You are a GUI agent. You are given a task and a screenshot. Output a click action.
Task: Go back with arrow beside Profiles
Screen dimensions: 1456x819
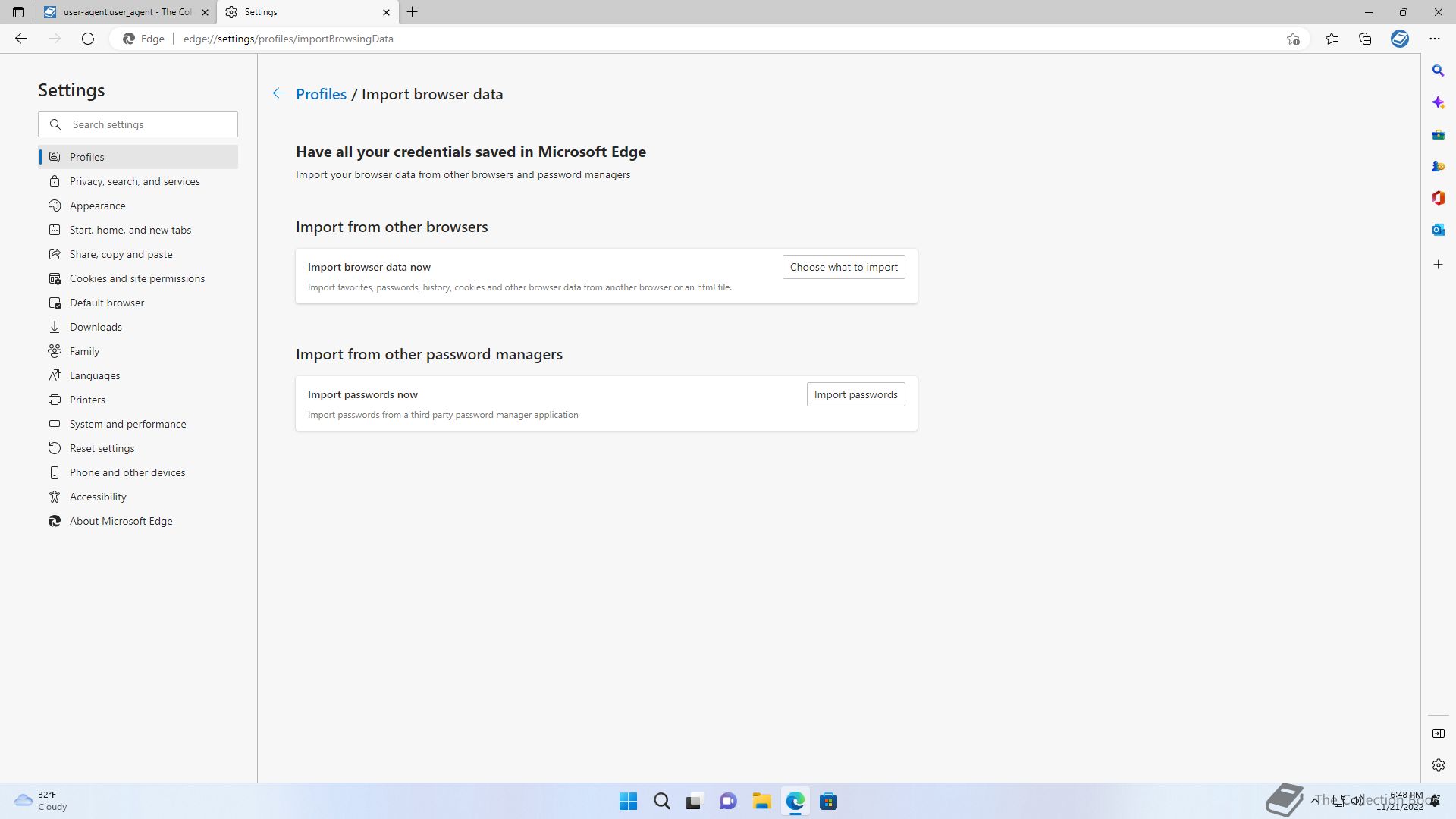(x=279, y=93)
